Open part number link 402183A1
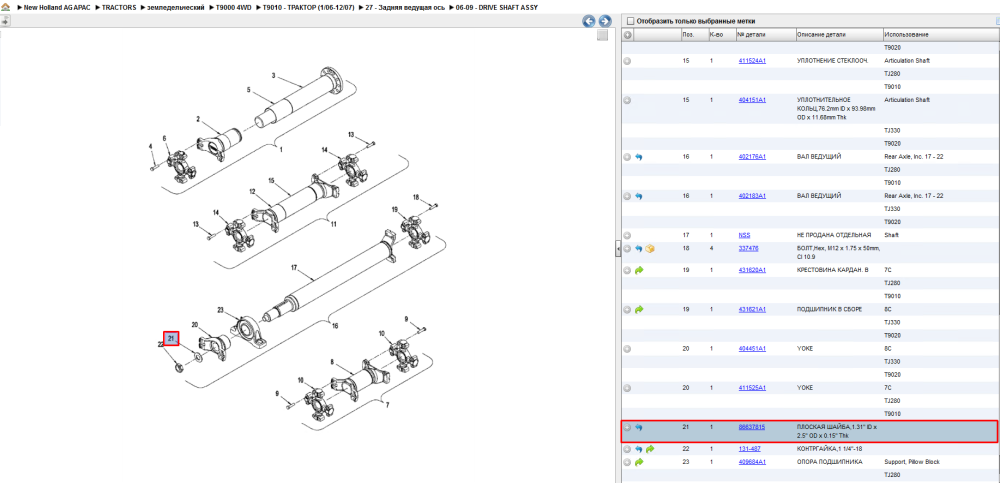The height and width of the screenshot is (483, 1000). click(x=752, y=196)
